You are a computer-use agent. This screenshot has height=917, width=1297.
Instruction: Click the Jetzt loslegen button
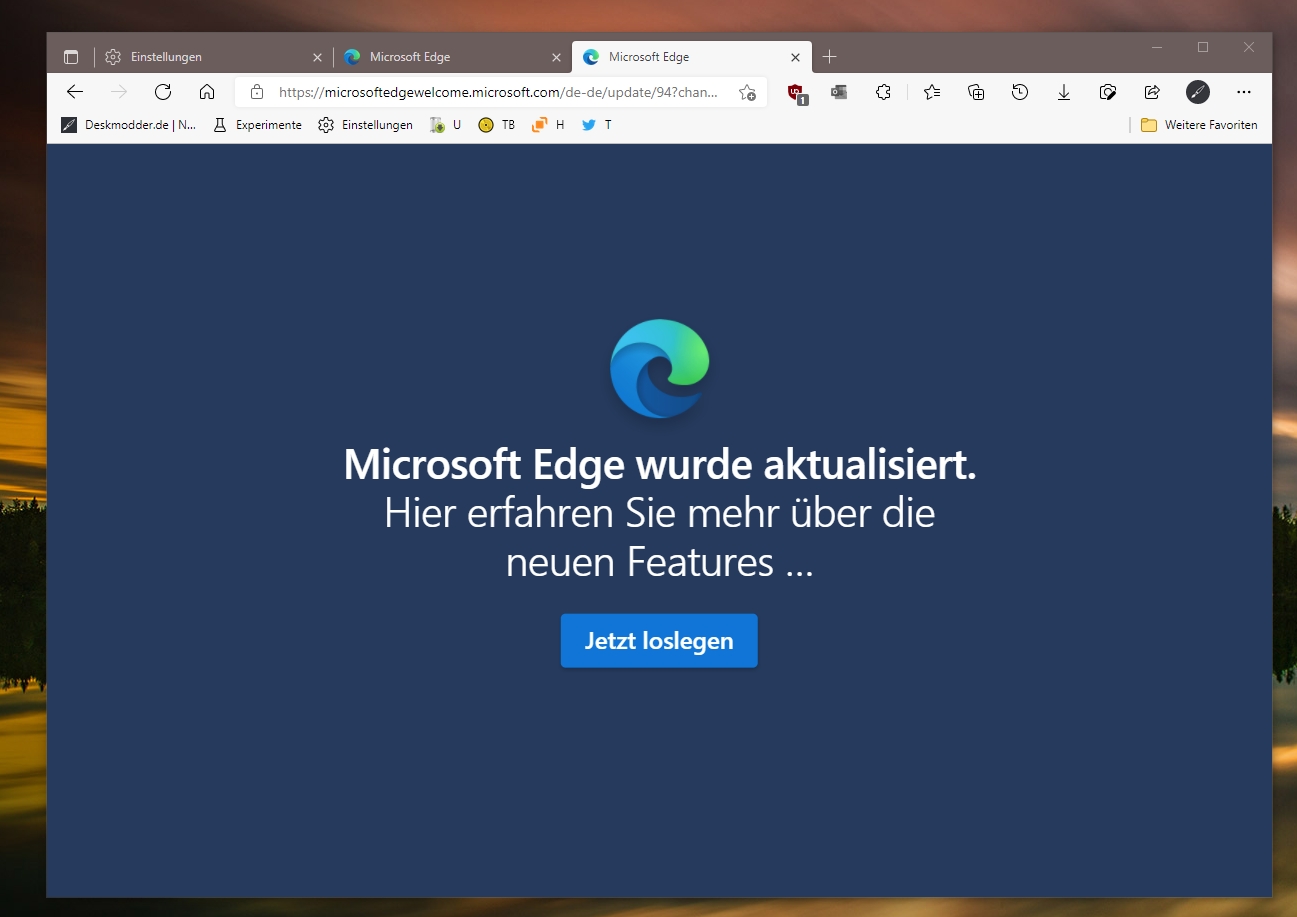coord(659,641)
